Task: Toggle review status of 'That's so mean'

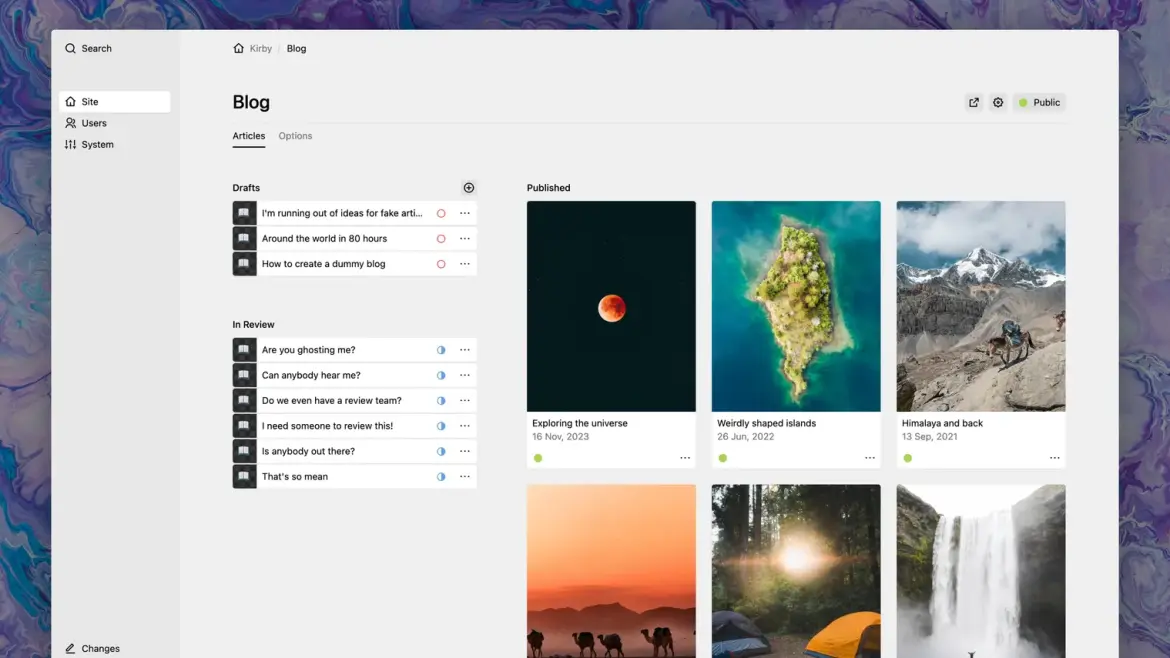Action: tap(441, 477)
